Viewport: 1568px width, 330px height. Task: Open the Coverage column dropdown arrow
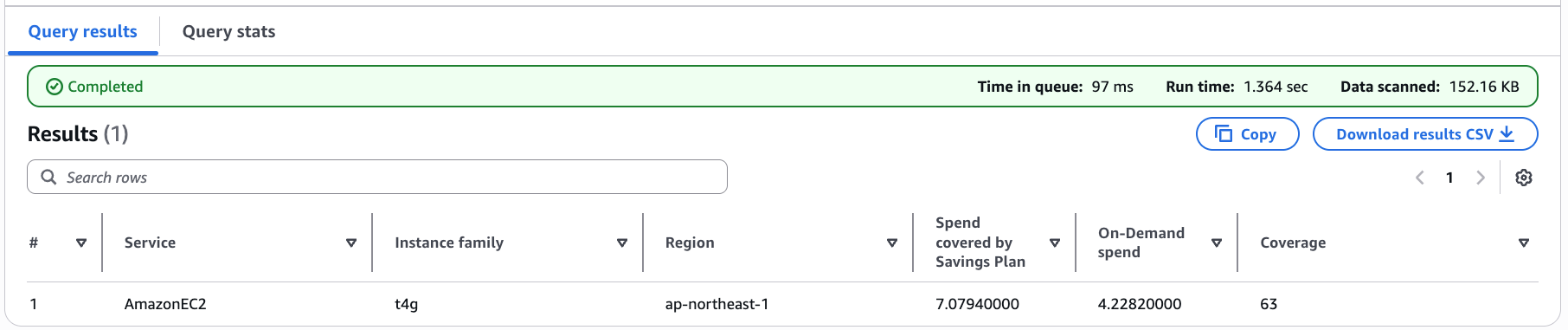[x=1524, y=243]
